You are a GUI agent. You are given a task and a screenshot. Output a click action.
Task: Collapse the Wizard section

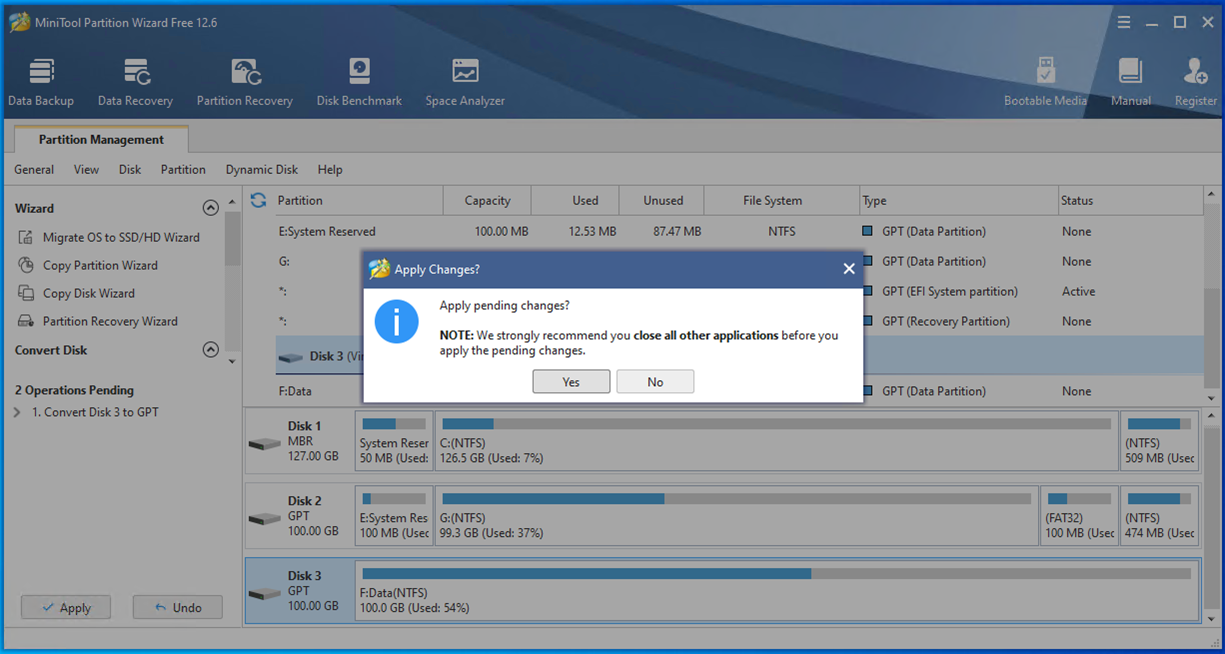coord(210,208)
